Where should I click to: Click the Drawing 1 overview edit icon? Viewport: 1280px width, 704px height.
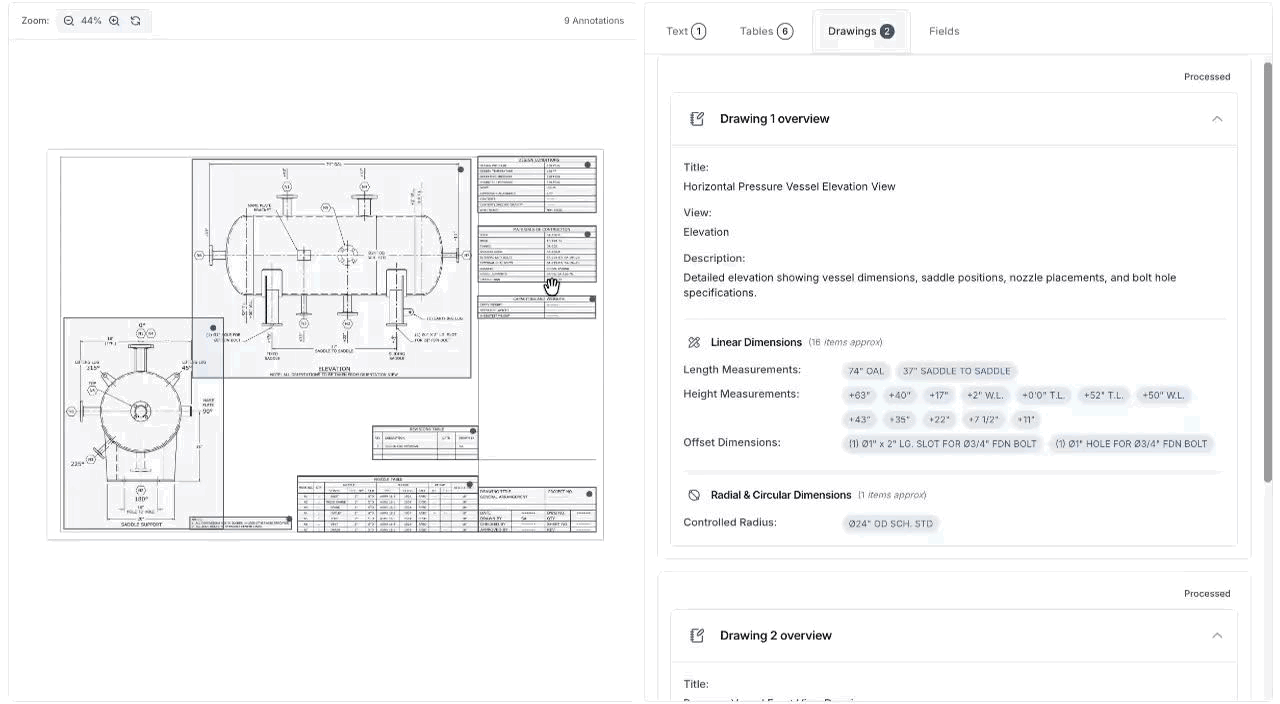697,119
